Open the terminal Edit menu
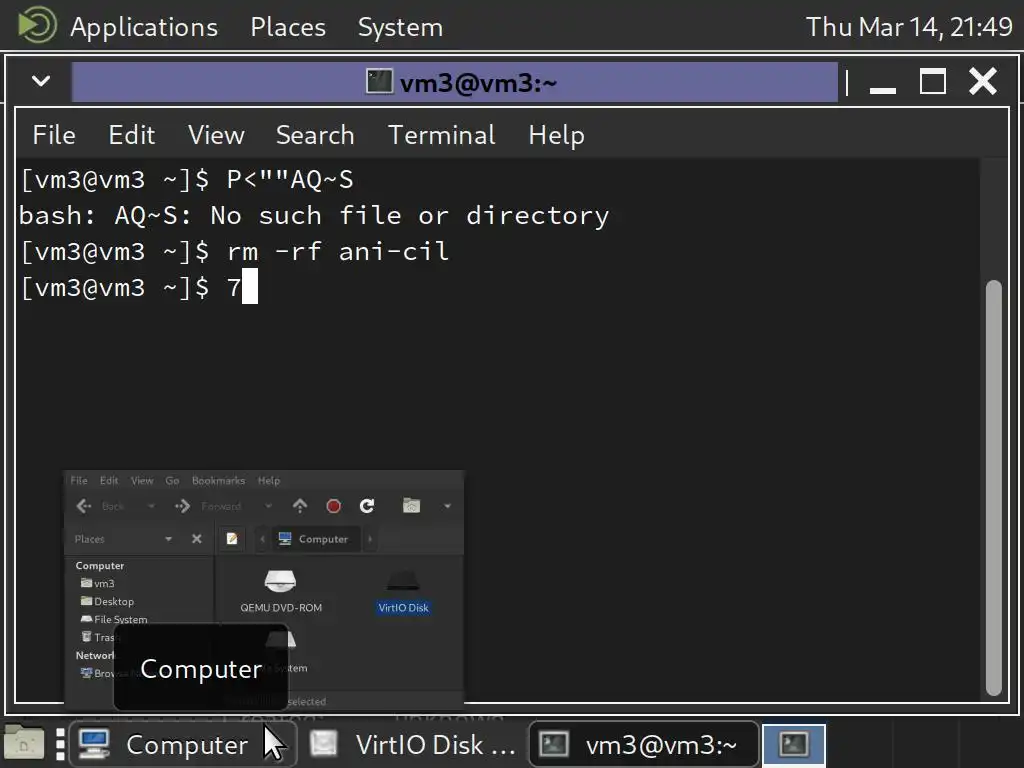This screenshot has width=1024, height=768. pos(132,135)
